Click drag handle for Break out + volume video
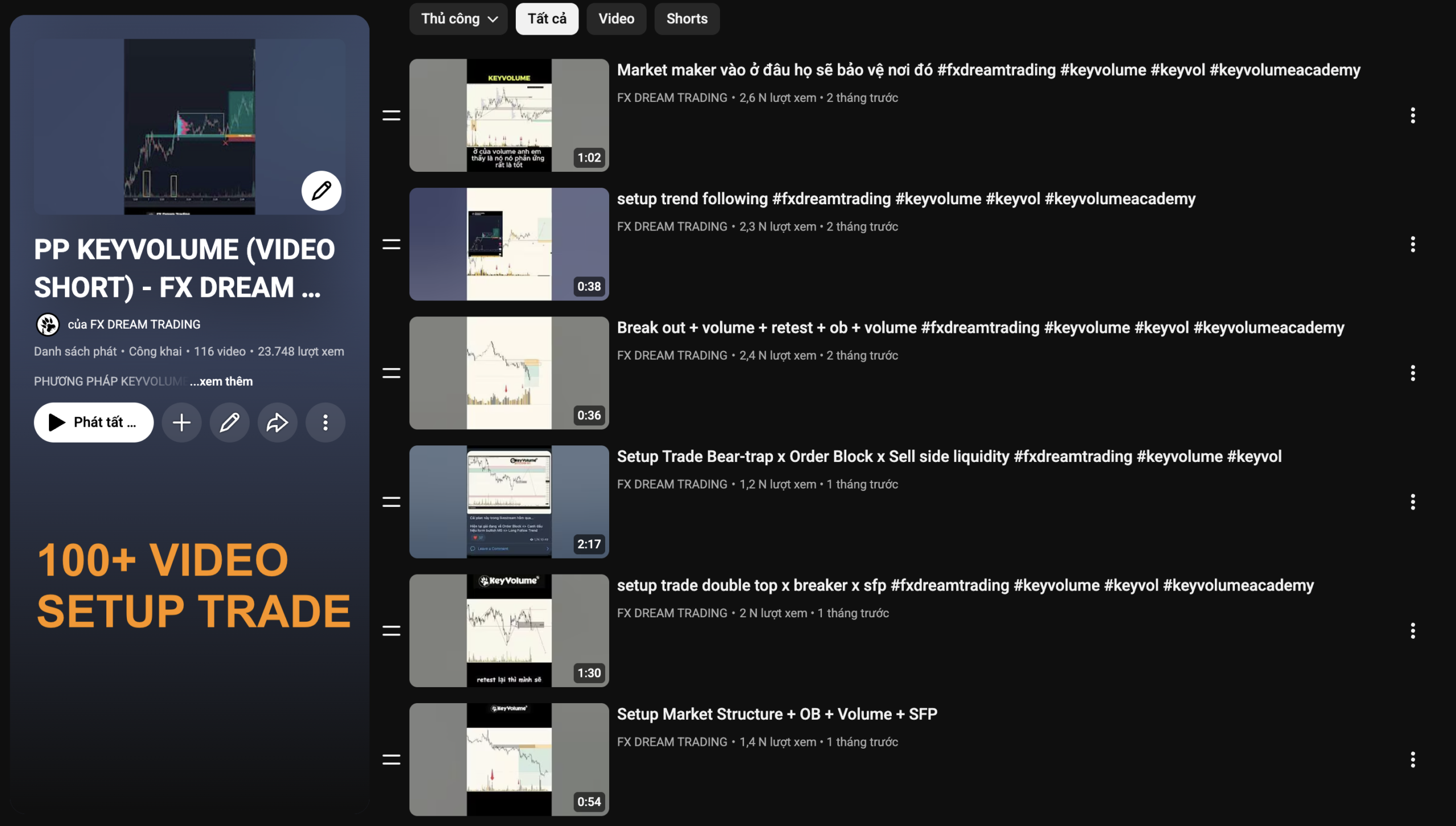 (391, 373)
